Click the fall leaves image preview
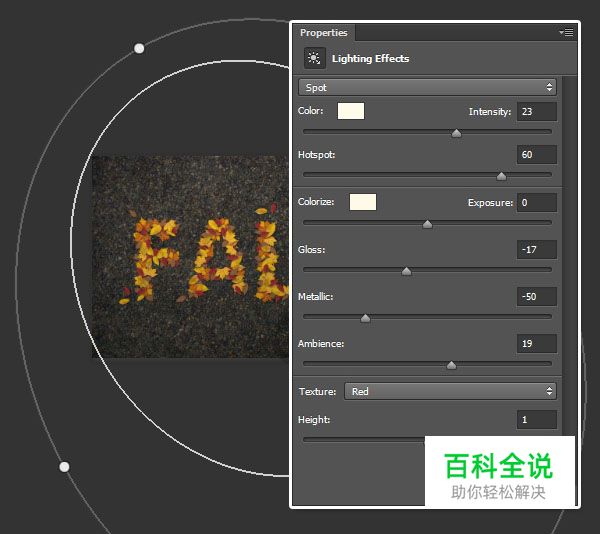600x534 pixels. pyautogui.click(x=190, y=256)
